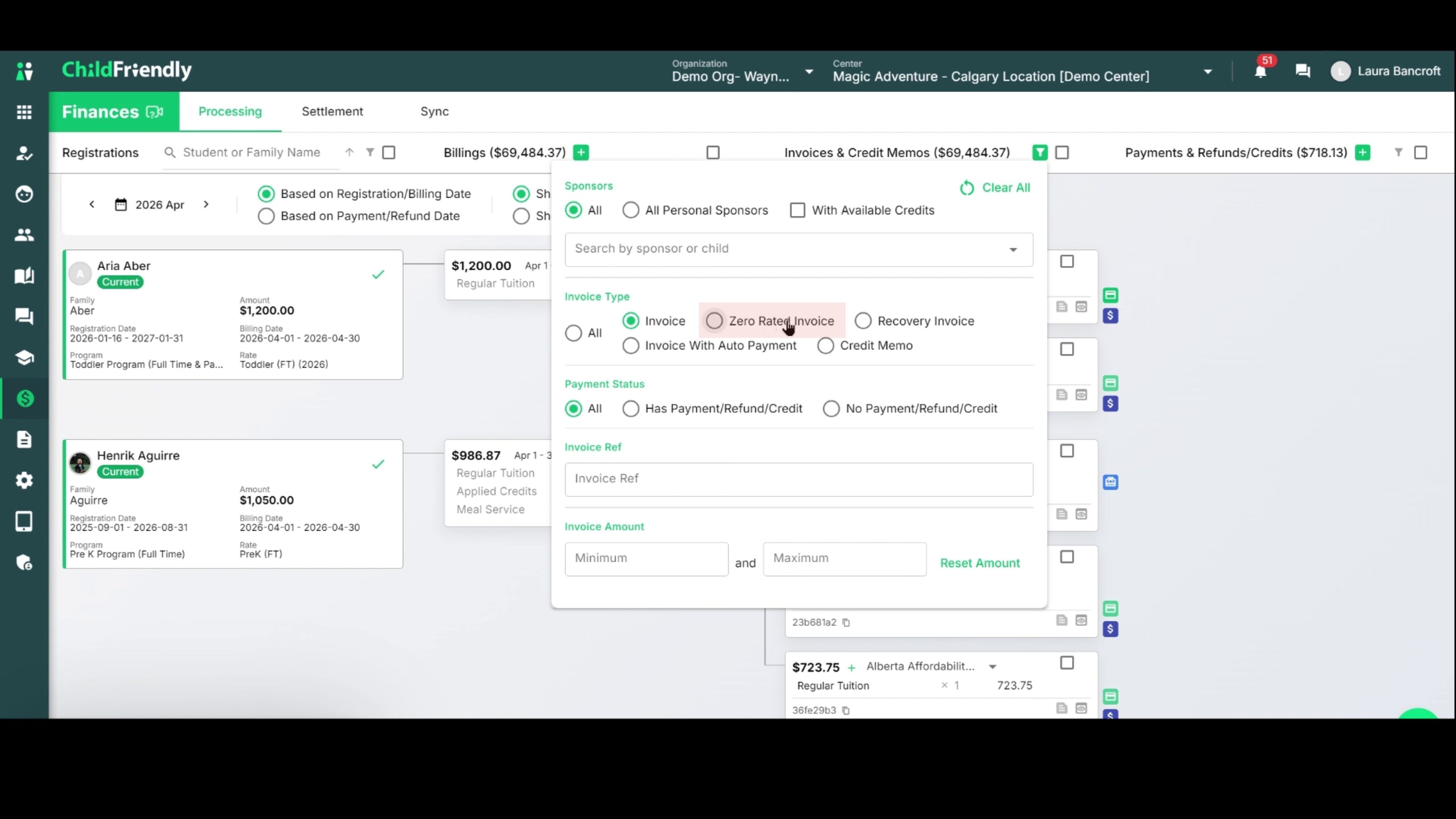This screenshot has width=1456, height=819.
Task: Click the Invoice Ref input field
Action: coord(798,479)
